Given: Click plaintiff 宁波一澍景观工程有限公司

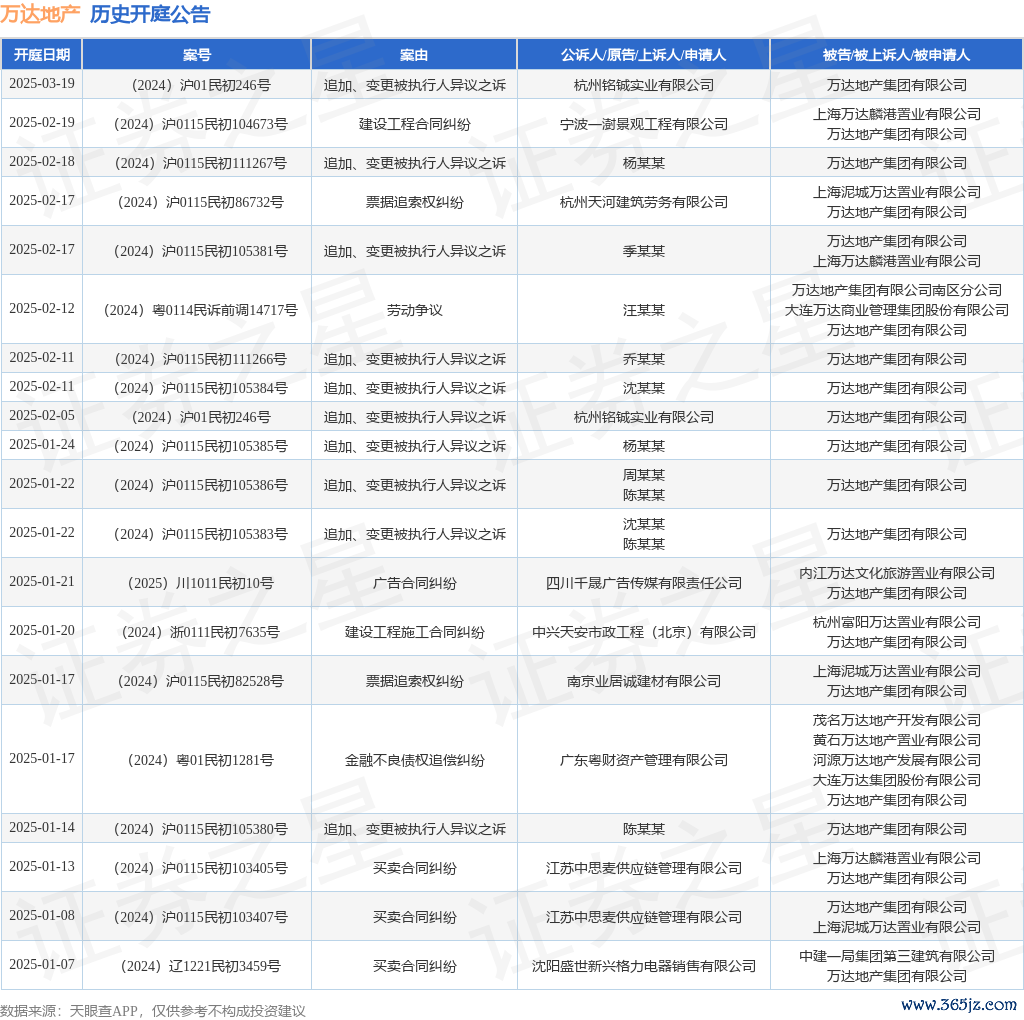Looking at the screenshot, I should point(643,124).
